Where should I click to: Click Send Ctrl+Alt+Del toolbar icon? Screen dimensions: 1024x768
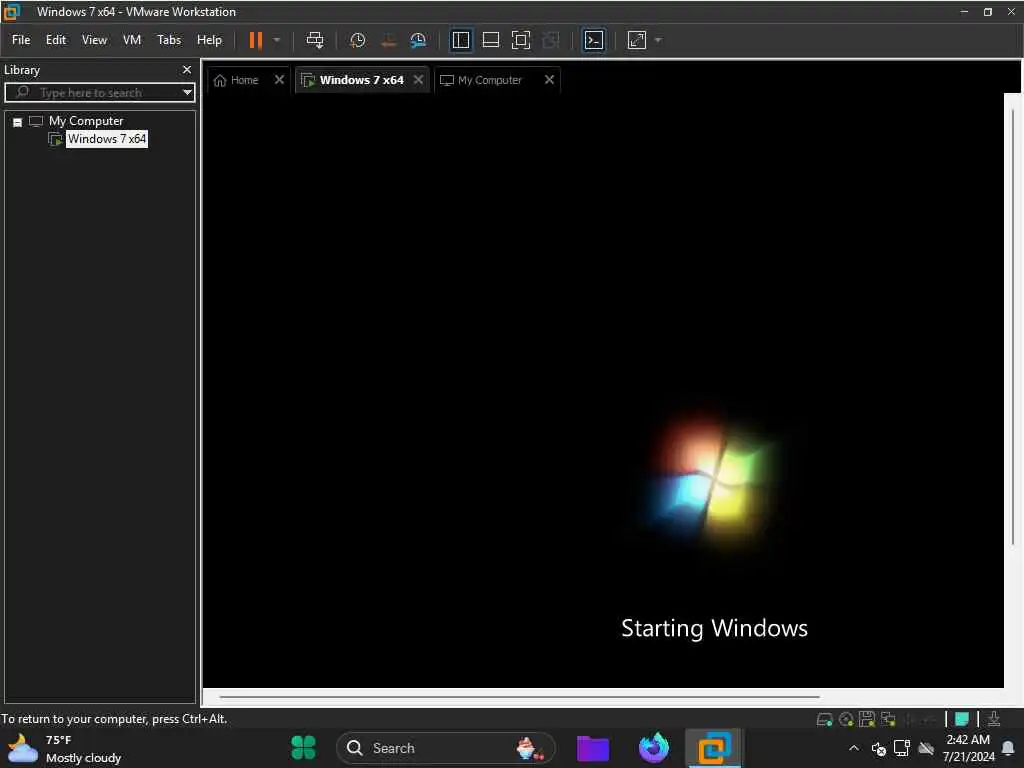tap(315, 40)
